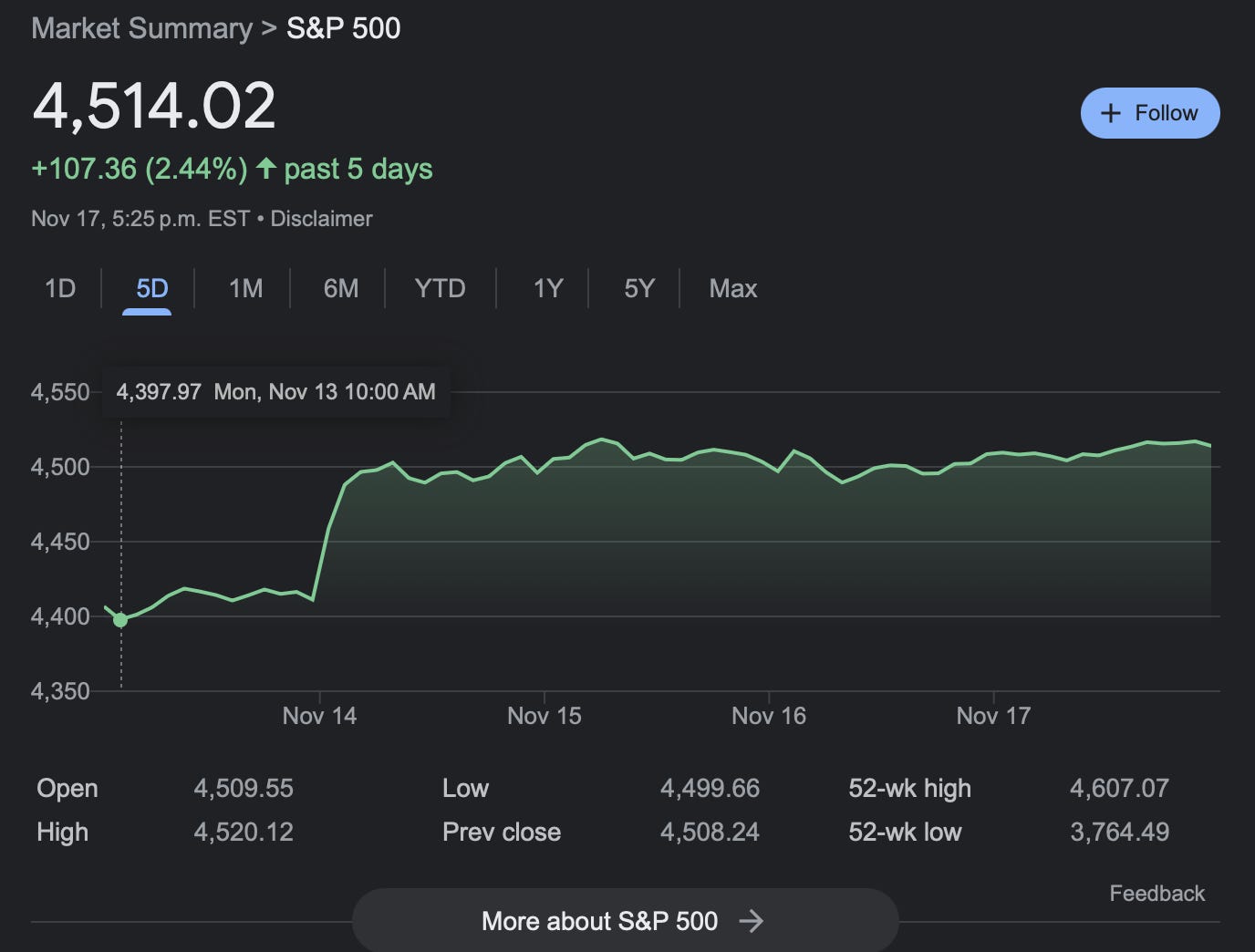Click the High value 4,520.12

click(244, 832)
